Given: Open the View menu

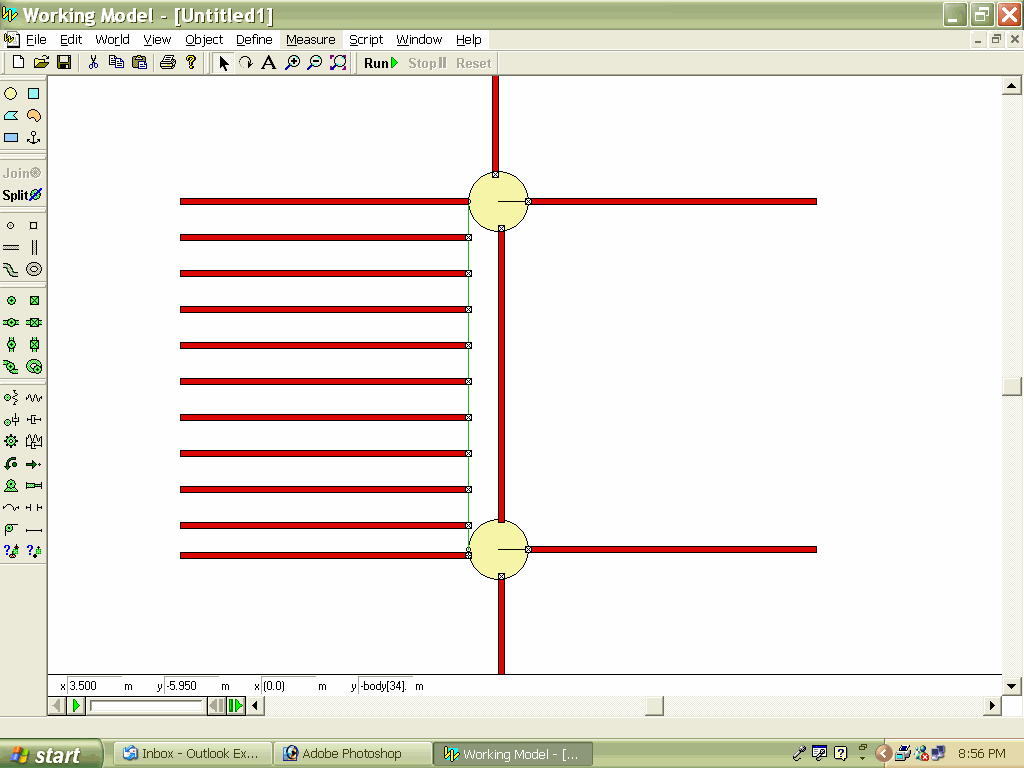Looking at the screenshot, I should pos(157,40).
